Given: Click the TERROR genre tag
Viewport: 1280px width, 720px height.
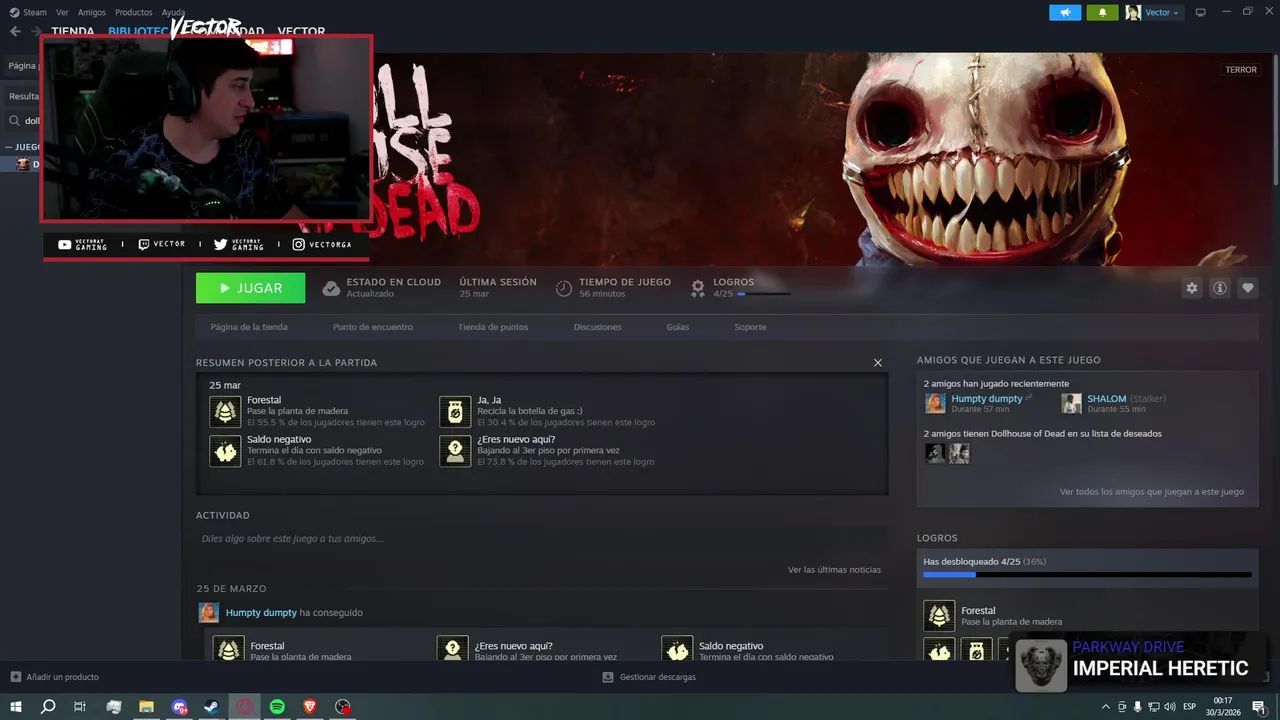Looking at the screenshot, I should tap(1241, 70).
